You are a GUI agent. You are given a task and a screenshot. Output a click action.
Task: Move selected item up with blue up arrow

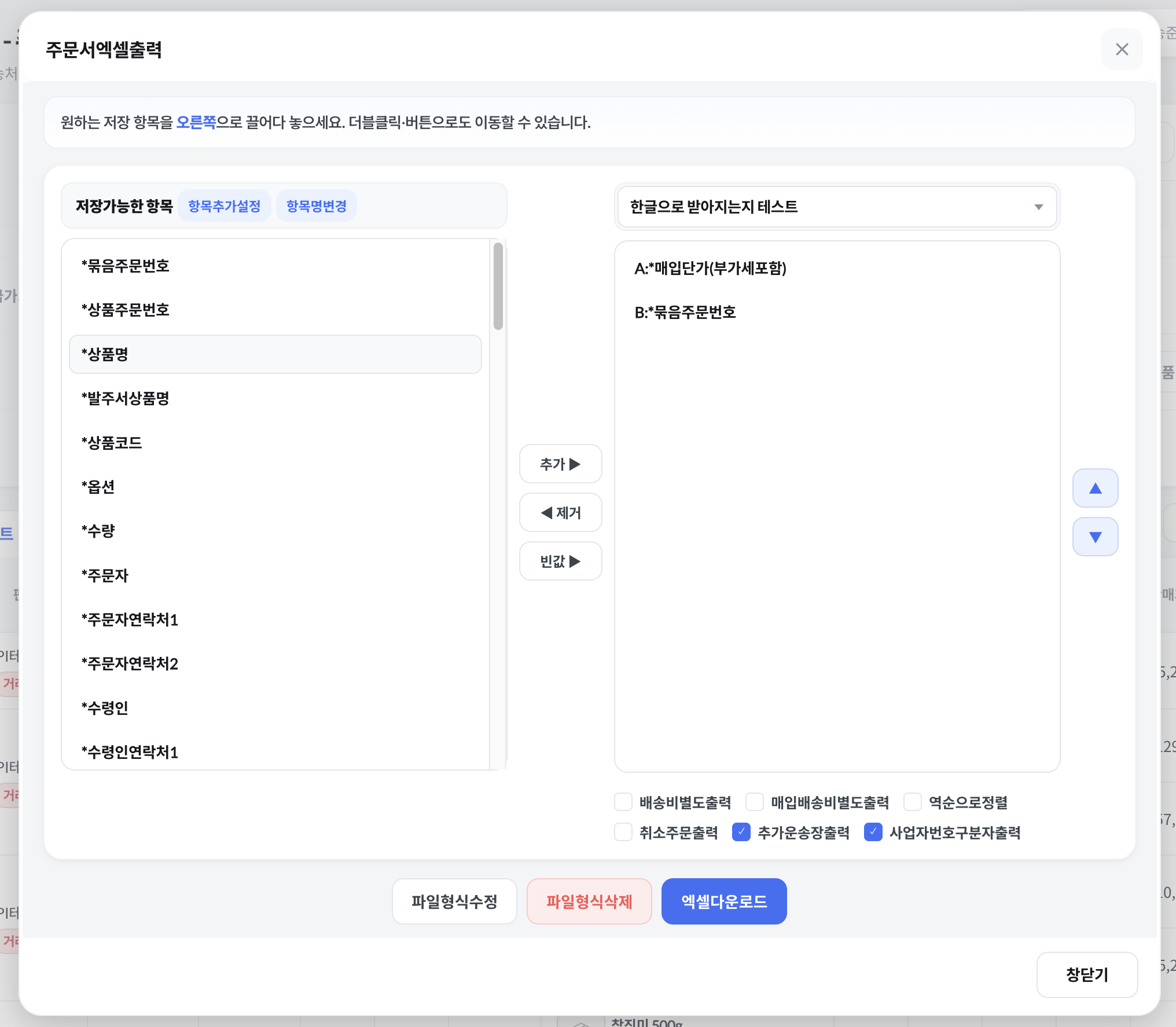1095,488
